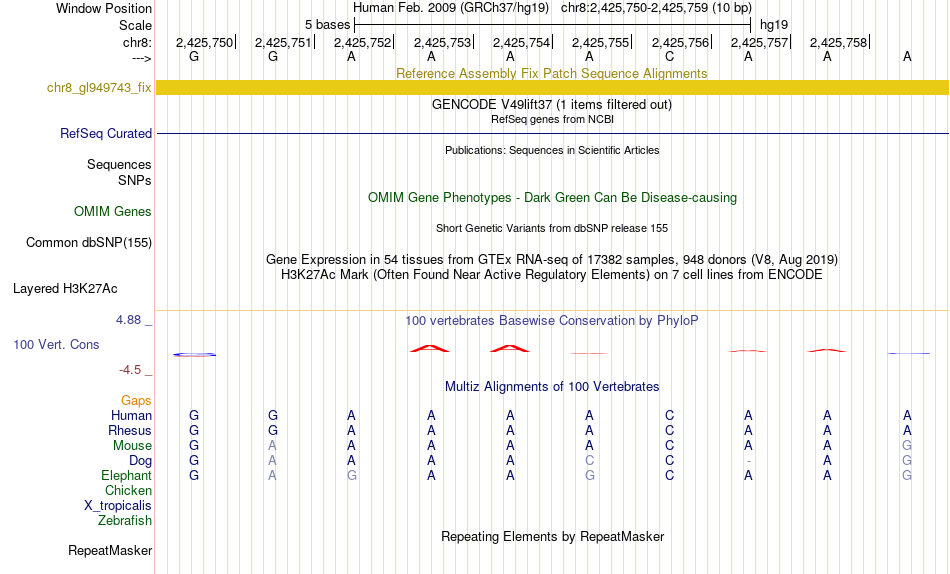Screen dimensions: 950x574
Task: Click the GTEx Gene Expression track title
Action: (x=552, y=259)
